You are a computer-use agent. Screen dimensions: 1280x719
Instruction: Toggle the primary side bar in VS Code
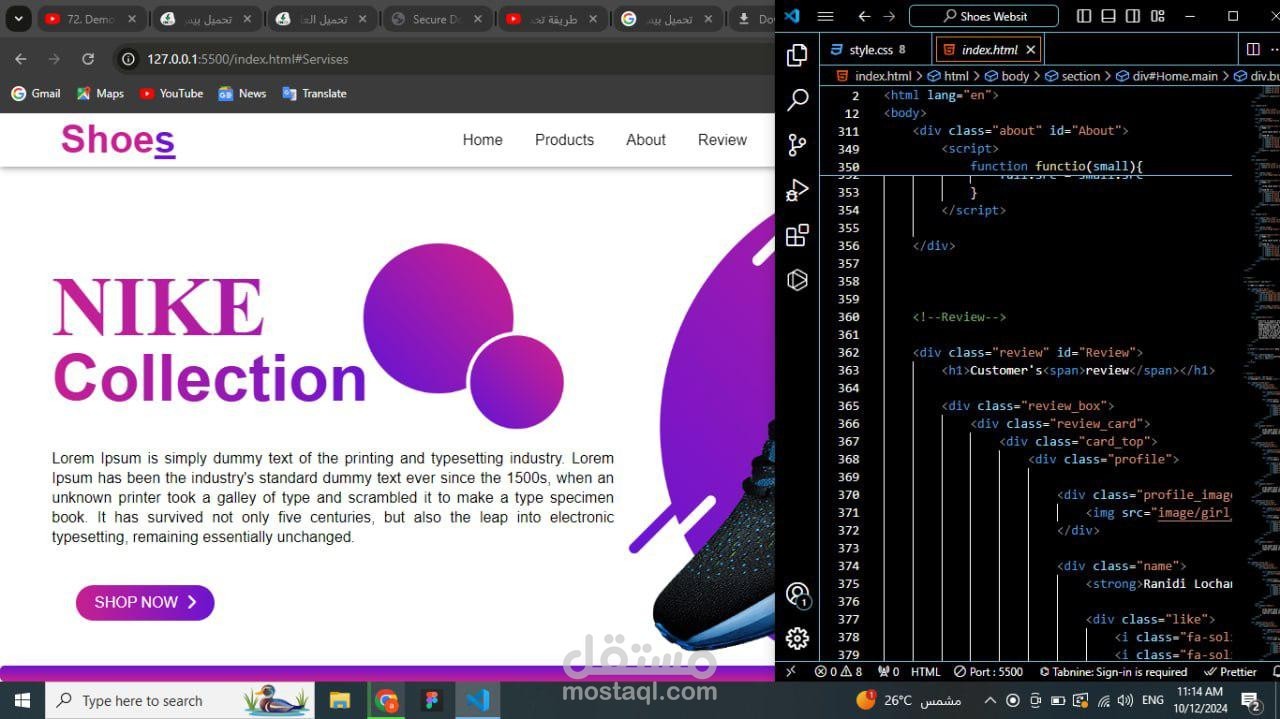1084,16
